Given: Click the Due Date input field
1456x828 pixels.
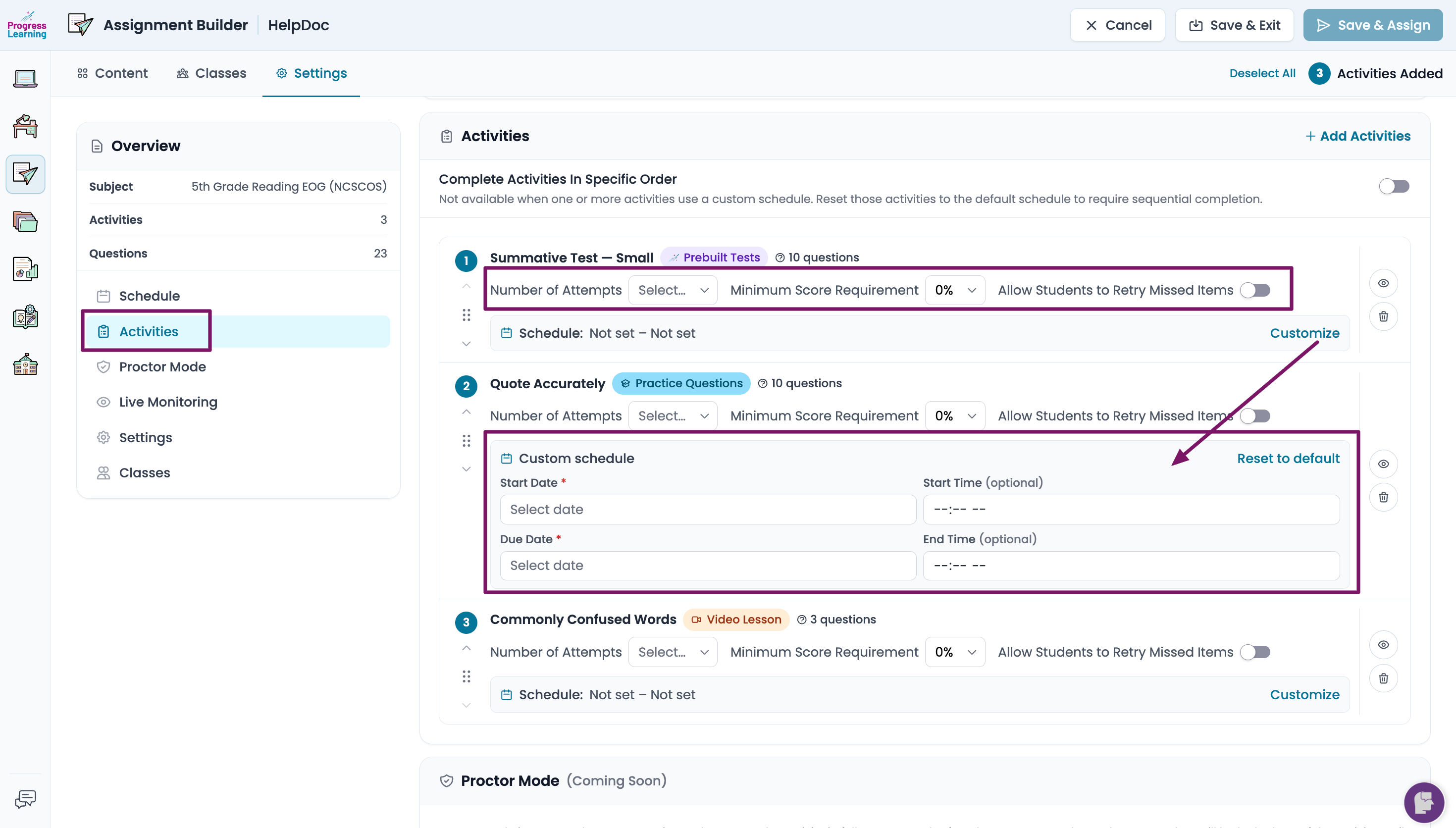Looking at the screenshot, I should click(x=708, y=566).
